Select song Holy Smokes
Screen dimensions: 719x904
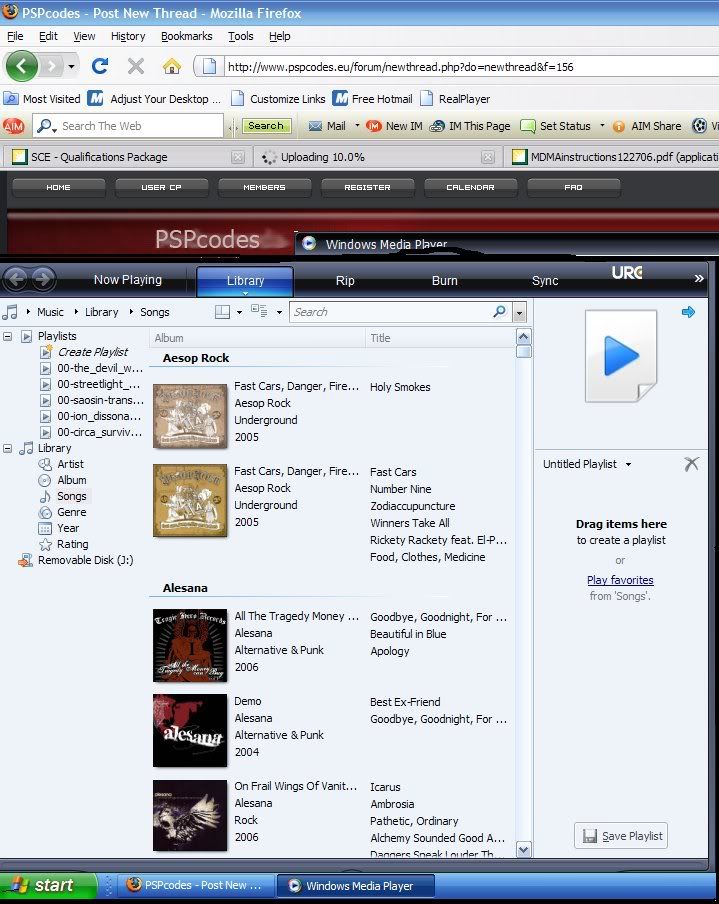tap(400, 387)
